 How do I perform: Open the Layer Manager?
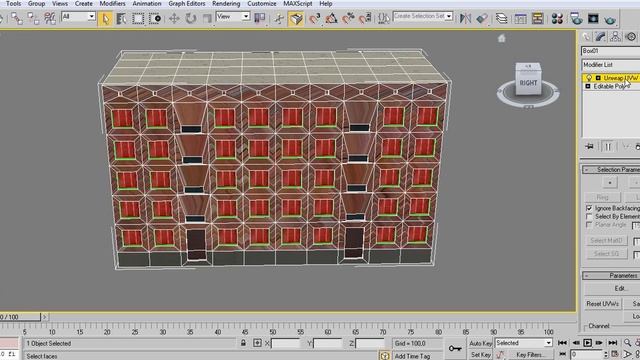tap(501, 18)
